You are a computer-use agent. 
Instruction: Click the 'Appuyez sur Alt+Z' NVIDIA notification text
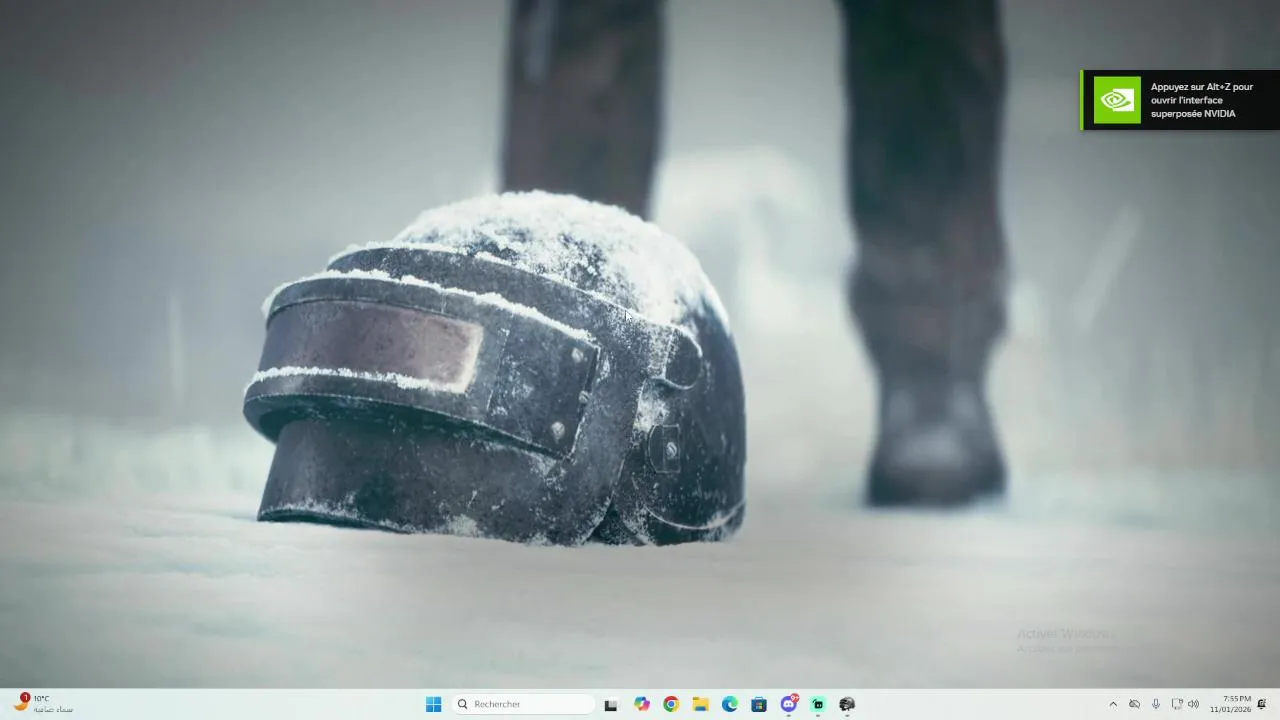1202,100
